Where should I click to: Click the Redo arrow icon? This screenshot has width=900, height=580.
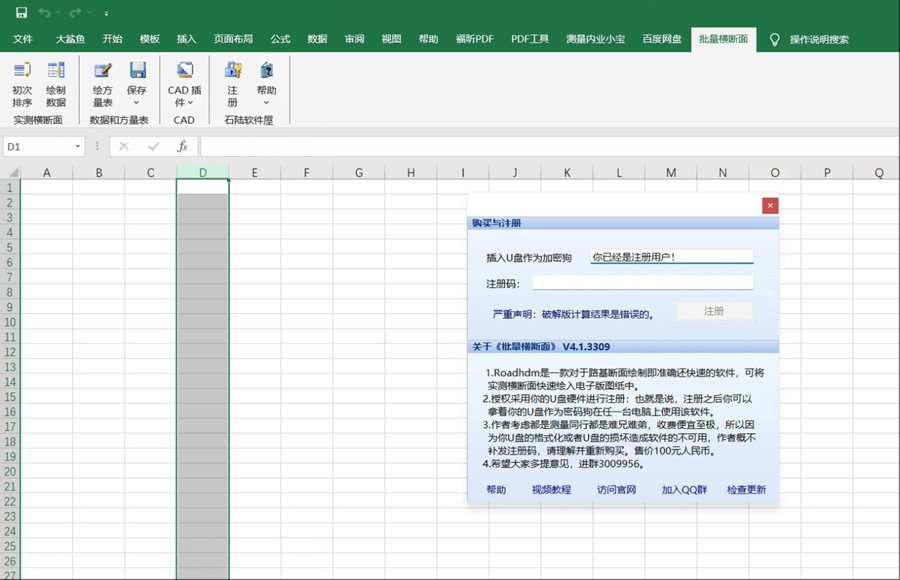[x=75, y=13]
